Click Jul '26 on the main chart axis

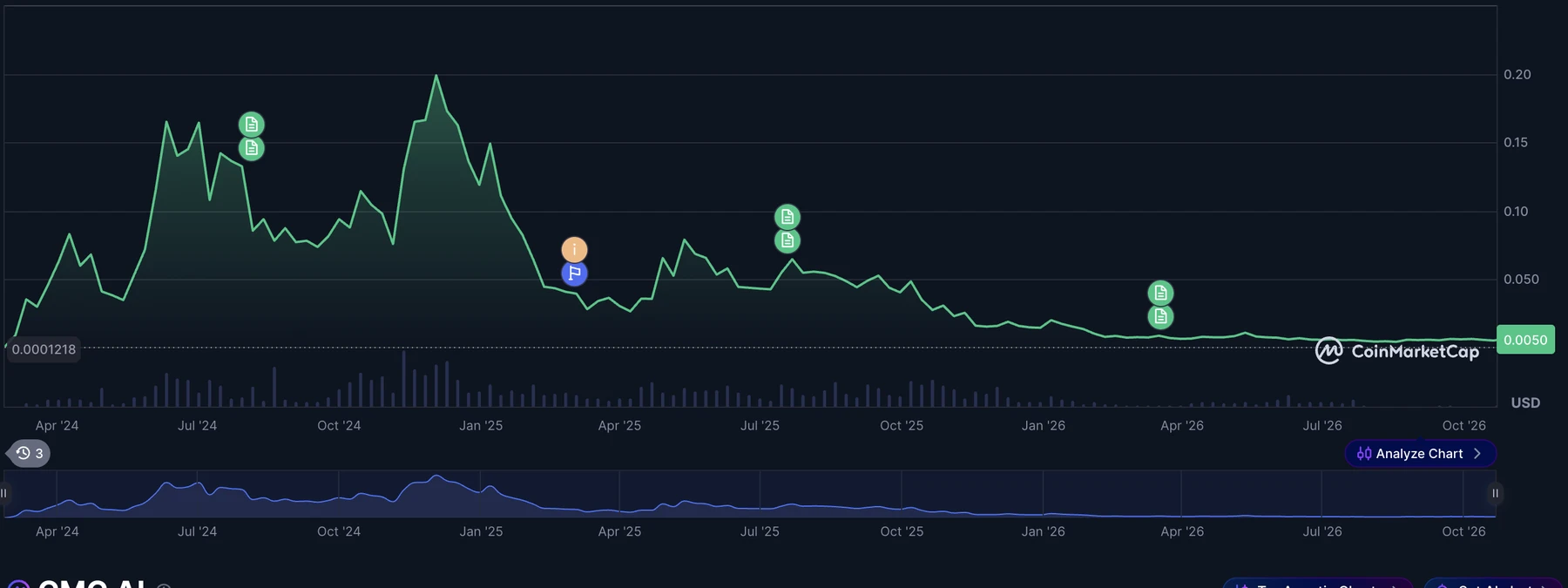(1322, 426)
